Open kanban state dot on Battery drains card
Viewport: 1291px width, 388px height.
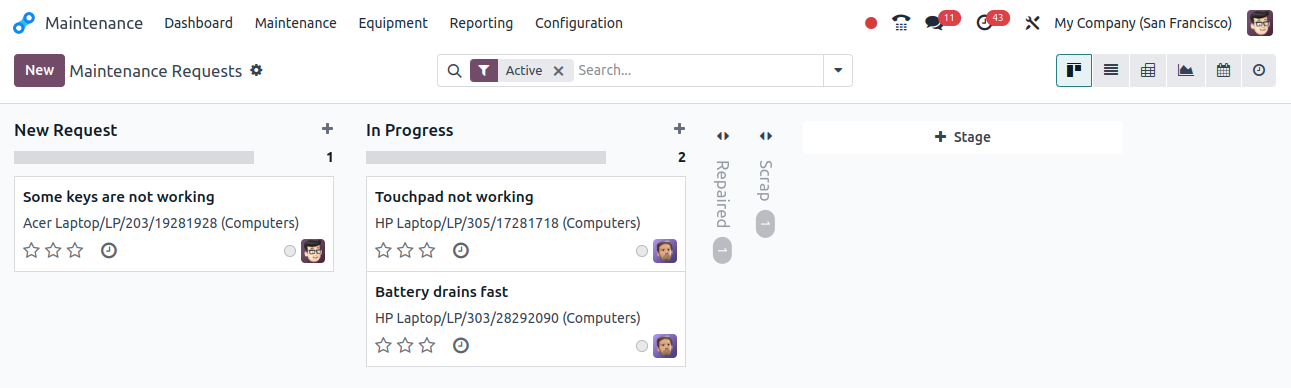coord(642,346)
